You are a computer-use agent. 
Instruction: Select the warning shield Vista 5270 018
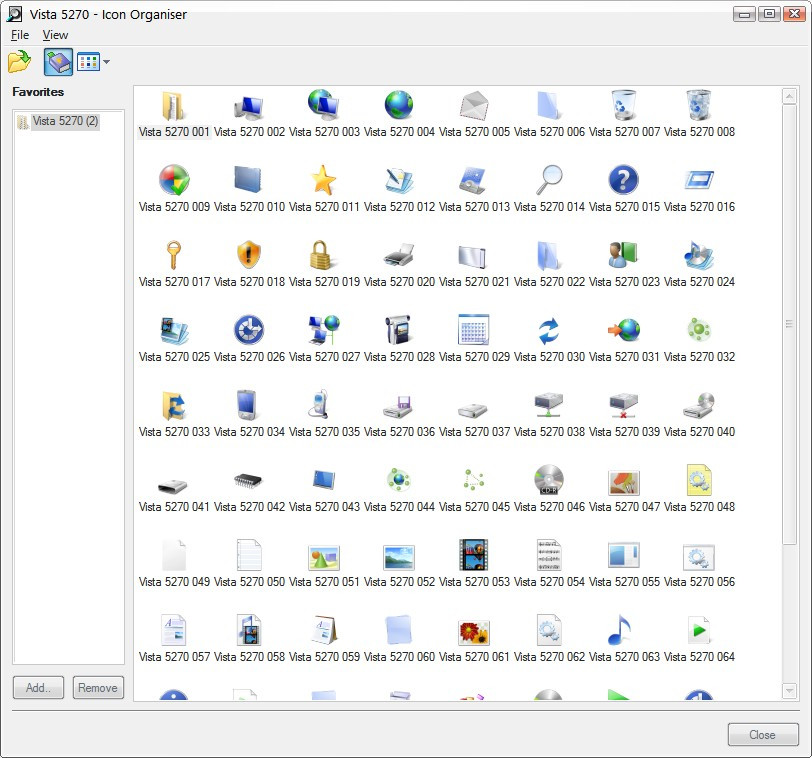249,255
